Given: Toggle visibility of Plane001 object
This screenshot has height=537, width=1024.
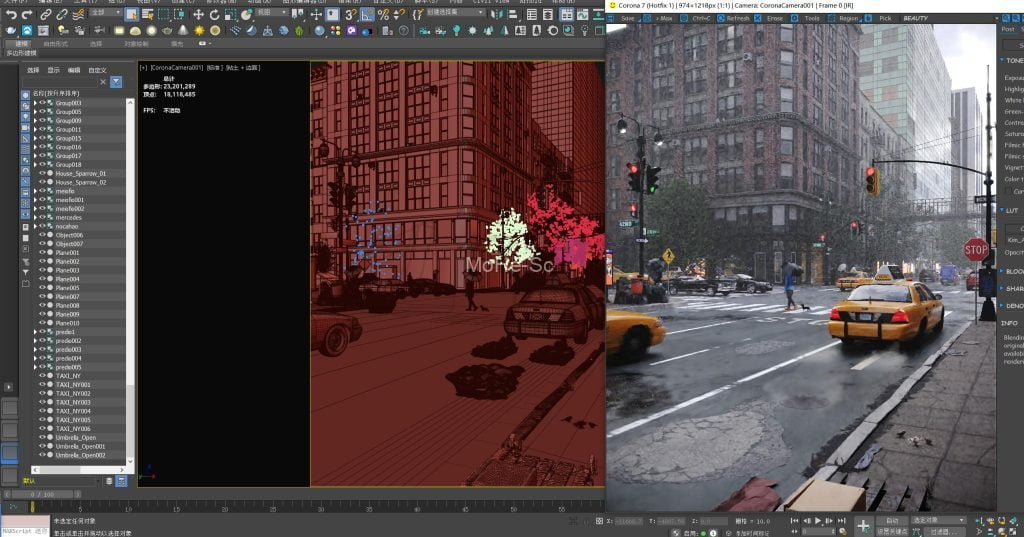Looking at the screenshot, I should pyautogui.click(x=42, y=253).
